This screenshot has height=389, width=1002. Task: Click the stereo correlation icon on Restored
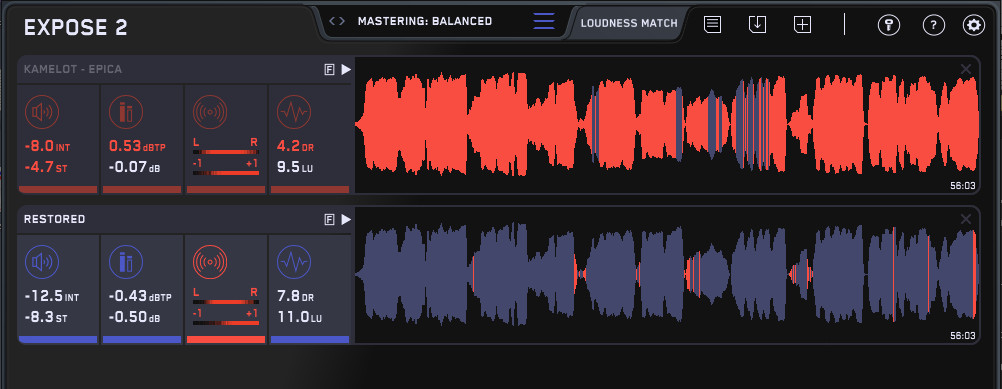click(210, 263)
